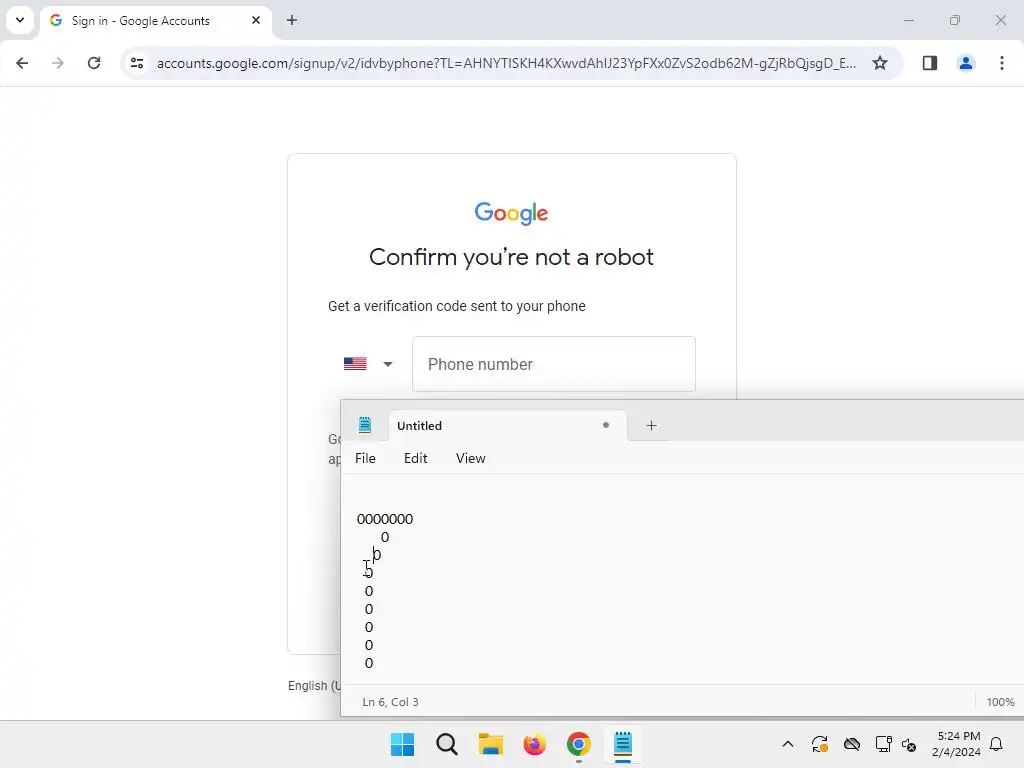Click the 0000000 line in Notepad

click(385, 519)
